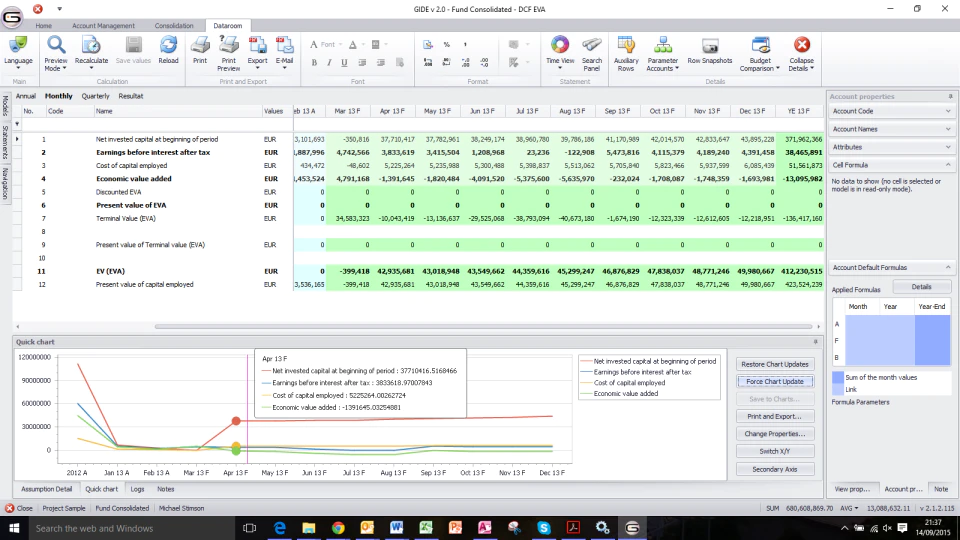Toggle italic formatting in Font group
Image resolution: width=960 pixels, height=540 pixels.
[x=329, y=62]
